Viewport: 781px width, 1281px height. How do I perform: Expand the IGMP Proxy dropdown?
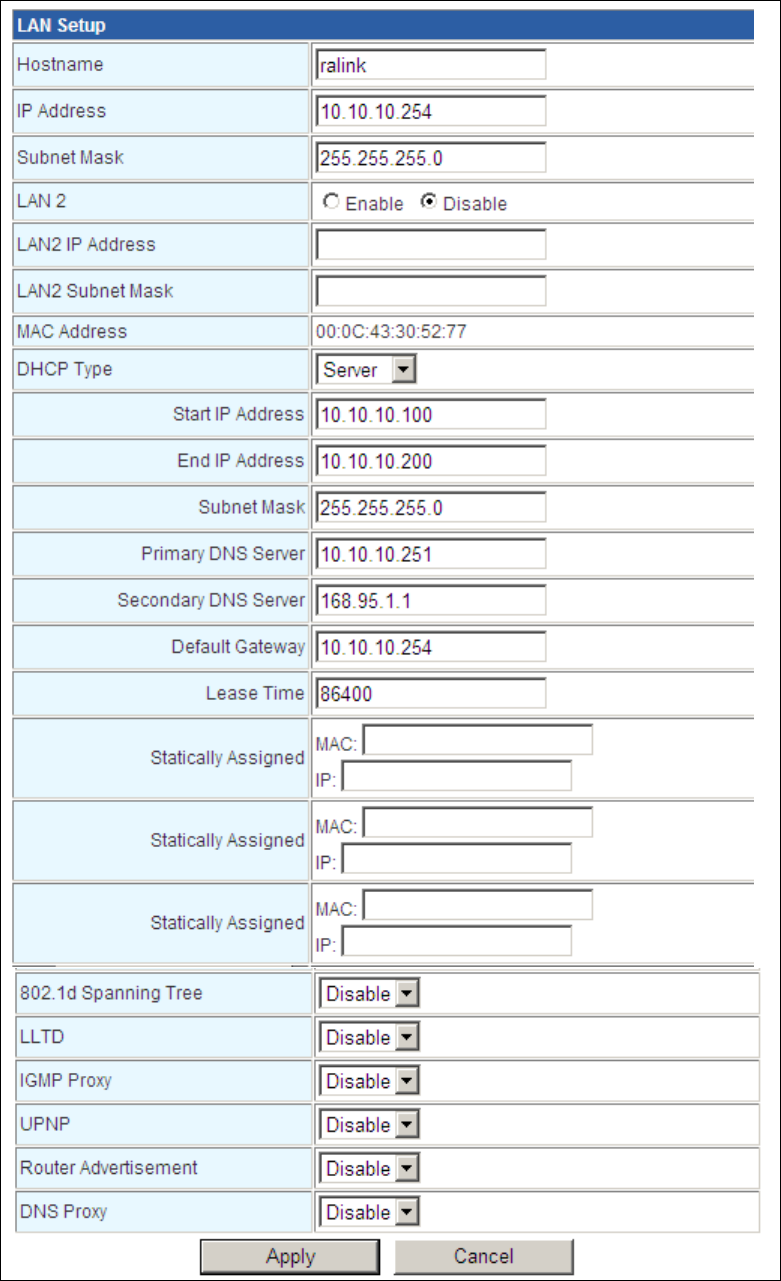click(369, 1081)
